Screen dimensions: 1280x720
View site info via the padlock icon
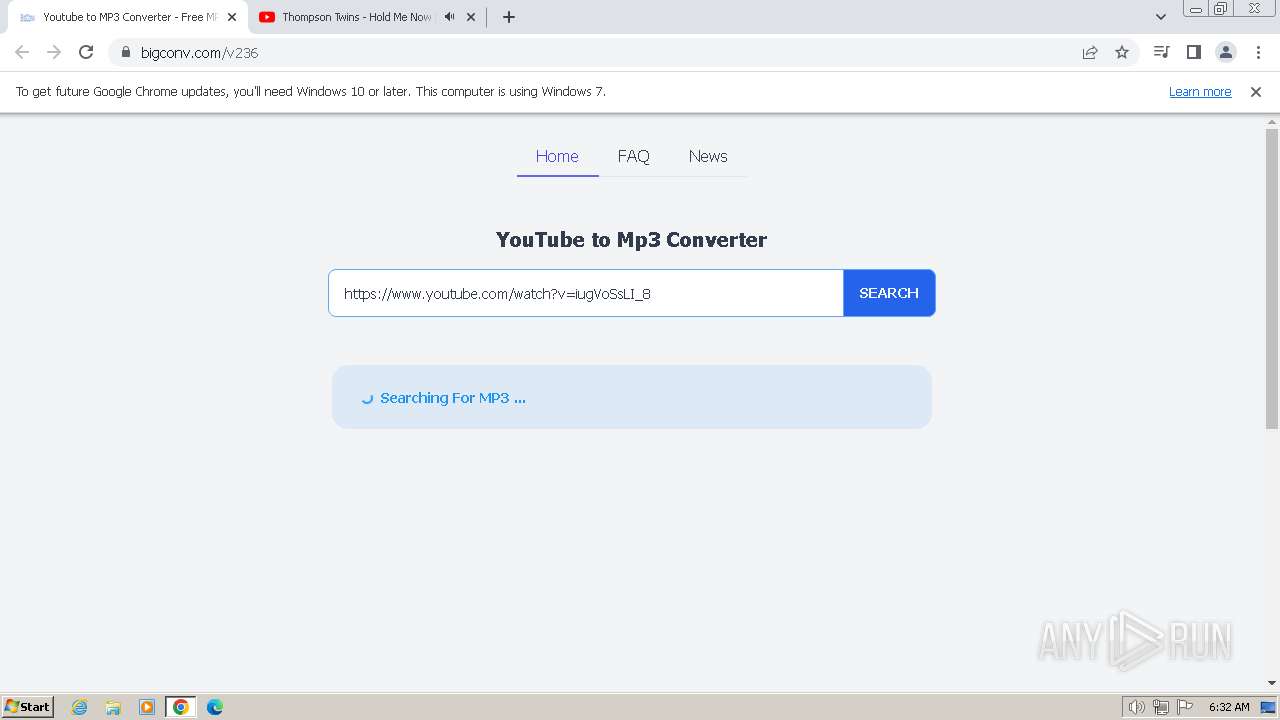pos(126,52)
